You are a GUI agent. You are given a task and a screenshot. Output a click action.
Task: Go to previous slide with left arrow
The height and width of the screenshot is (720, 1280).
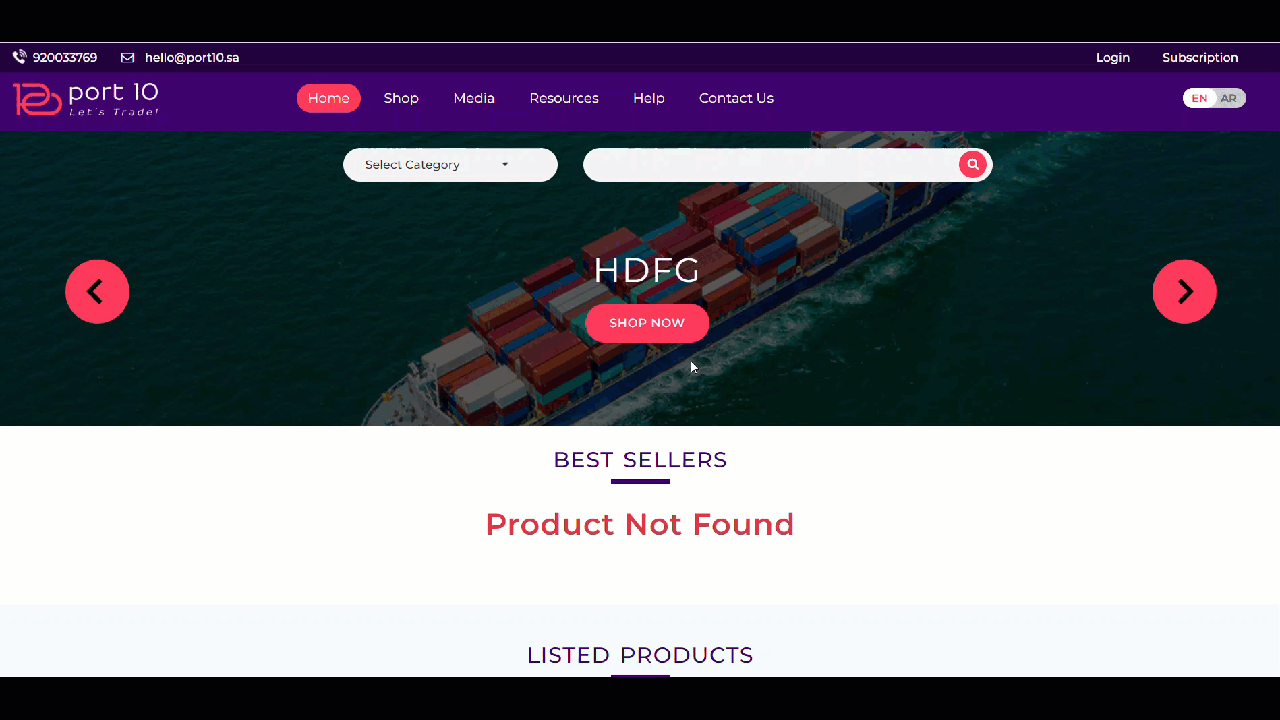click(x=97, y=291)
